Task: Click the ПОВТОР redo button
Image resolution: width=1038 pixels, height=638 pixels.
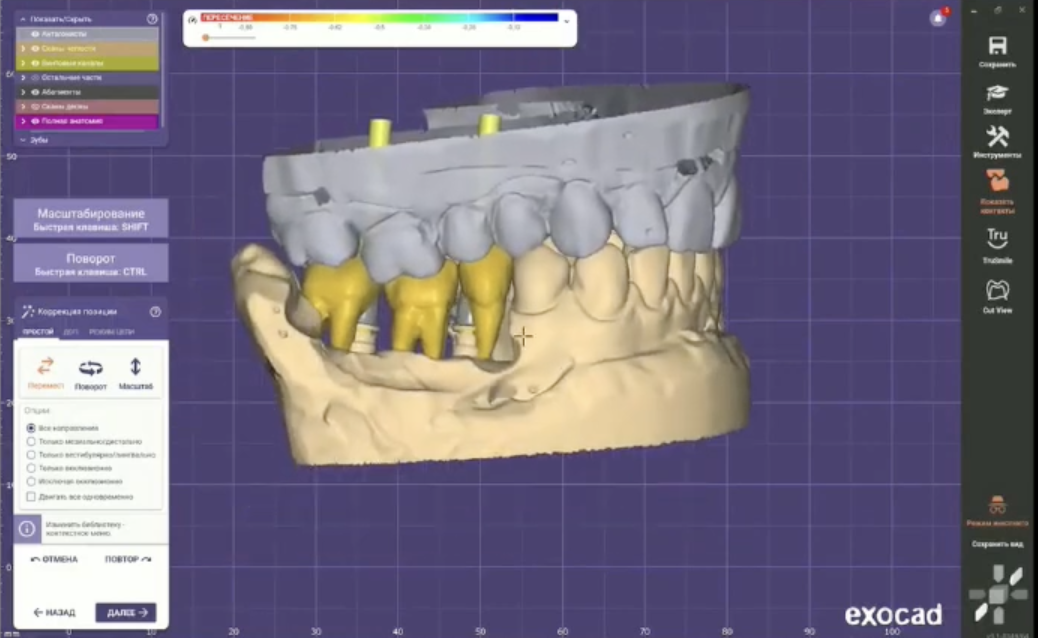Action: tap(128, 559)
